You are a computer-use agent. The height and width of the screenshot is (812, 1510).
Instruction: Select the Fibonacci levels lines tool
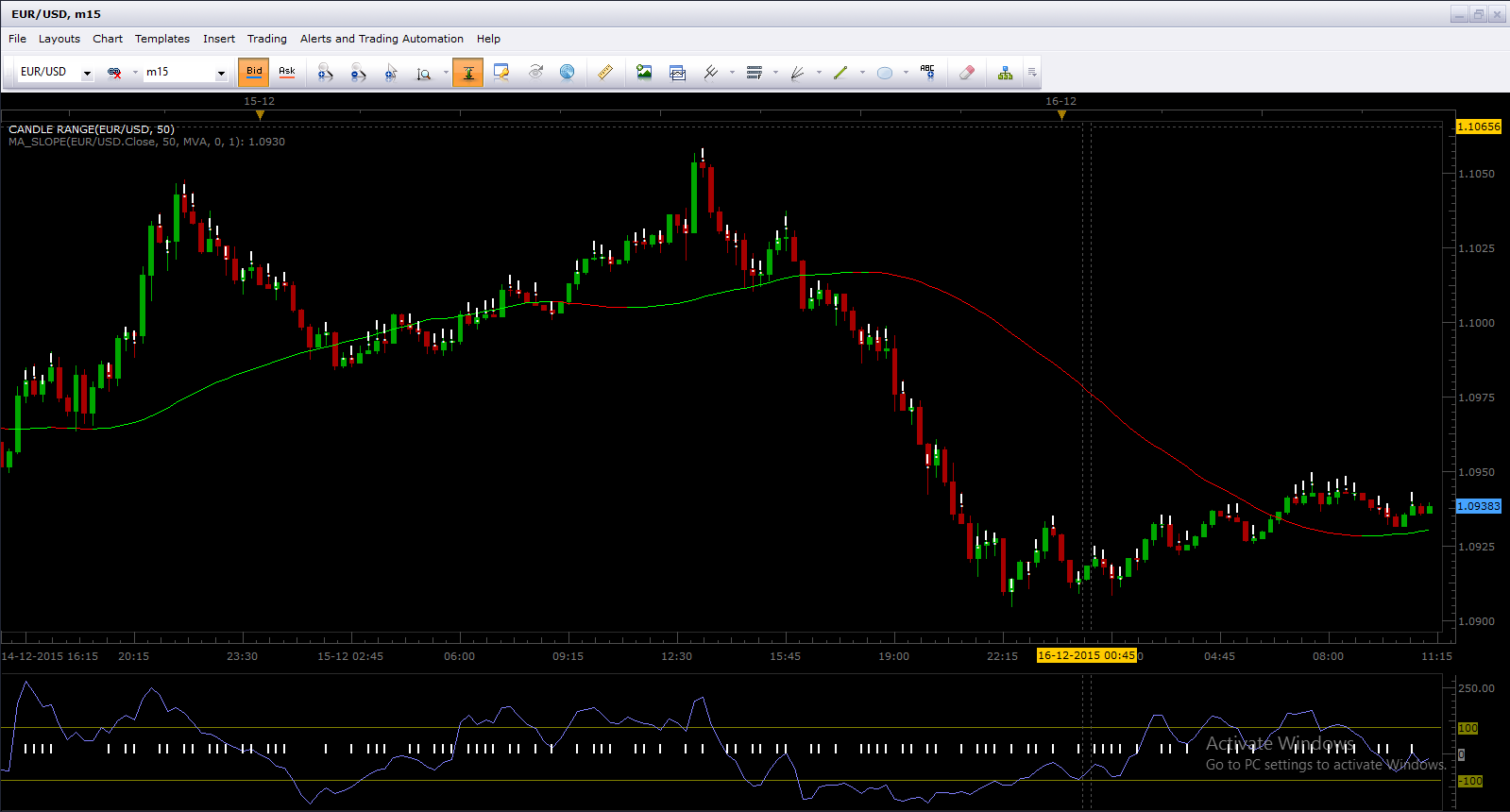pyautogui.click(x=755, y=73)
